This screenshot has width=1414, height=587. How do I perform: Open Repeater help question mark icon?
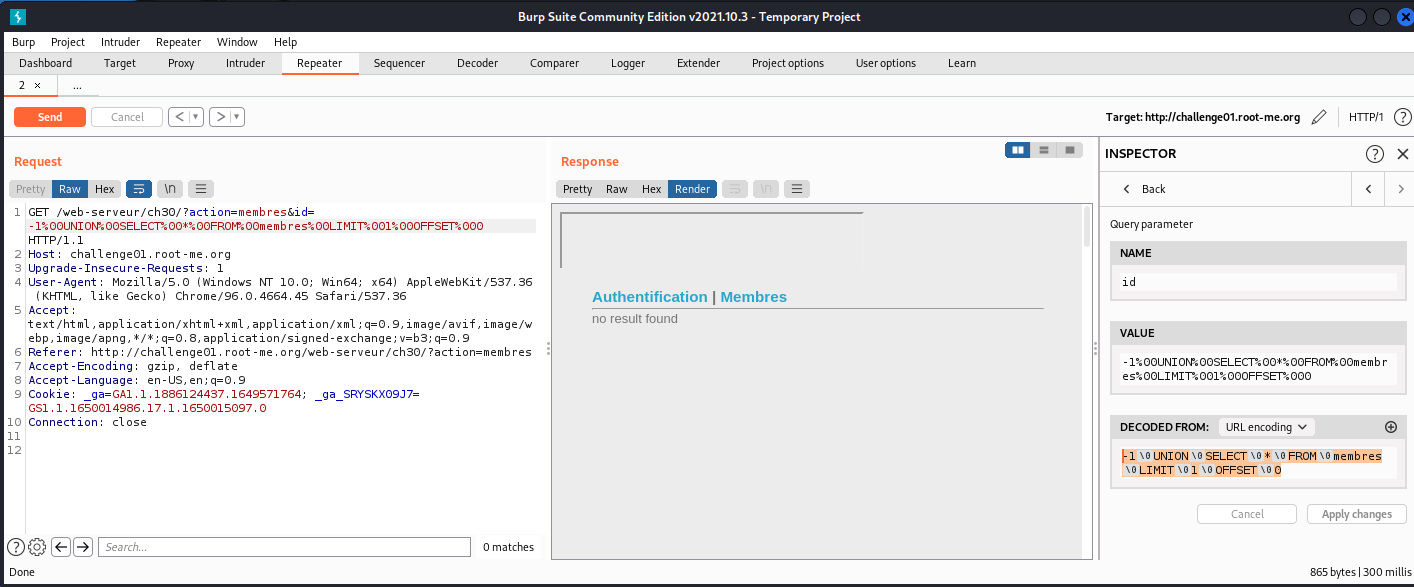(x=1402, y=117)
